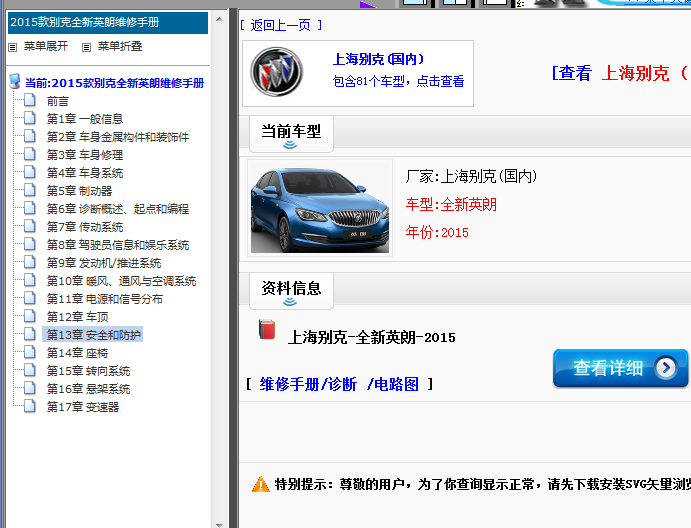Viewport: 691px width, 528px height.
Task: Open tree root 当前:2015款别克全新英朗维修手册
Action: 115,83
